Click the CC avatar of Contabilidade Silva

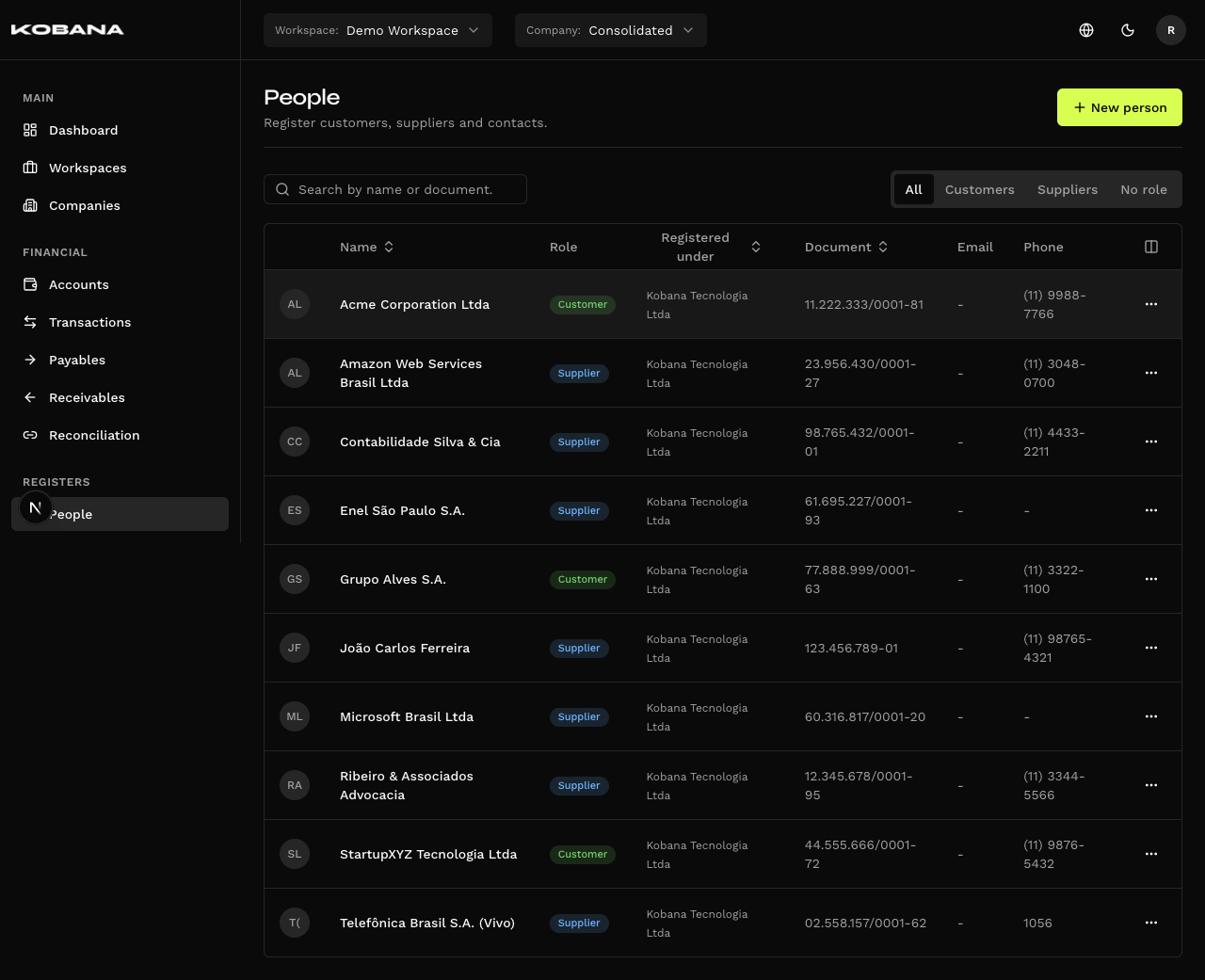pyautogui.click(x=295, y=442)
